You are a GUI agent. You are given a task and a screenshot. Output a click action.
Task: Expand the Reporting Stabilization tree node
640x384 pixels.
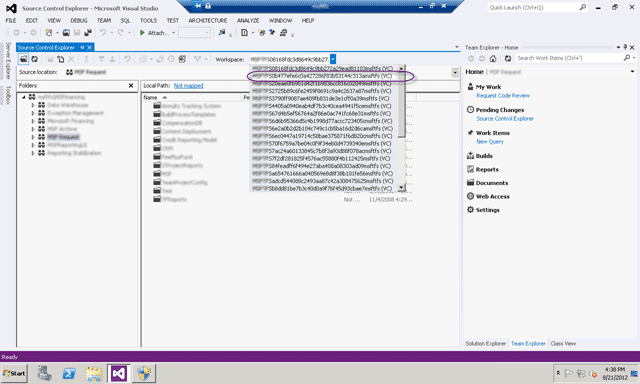[33, 153]
